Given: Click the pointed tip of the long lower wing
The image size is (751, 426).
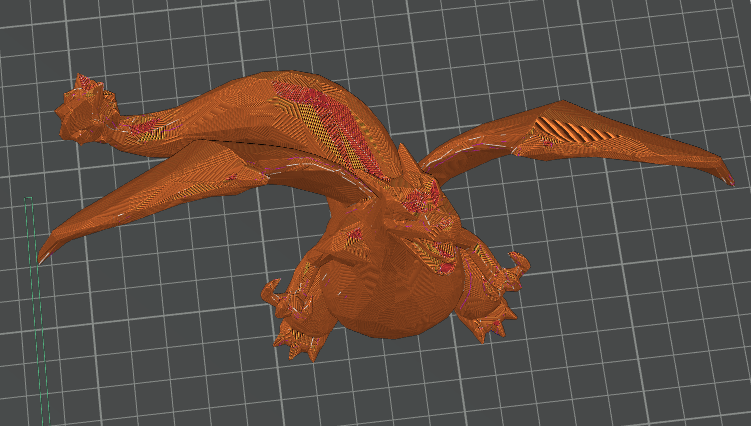Looking at the screenshot, I should 43,258.
